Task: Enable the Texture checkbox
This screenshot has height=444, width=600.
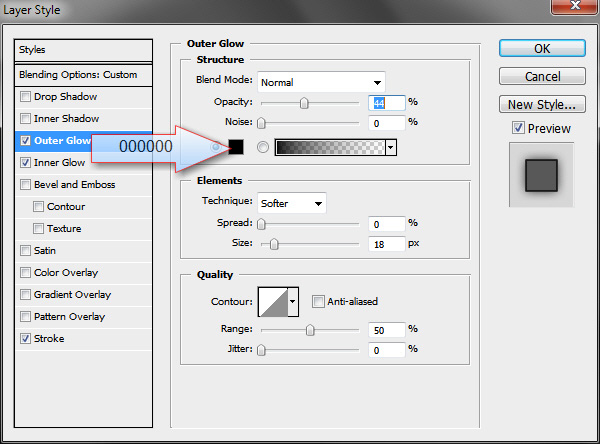Action: click(x=38, y=229)
